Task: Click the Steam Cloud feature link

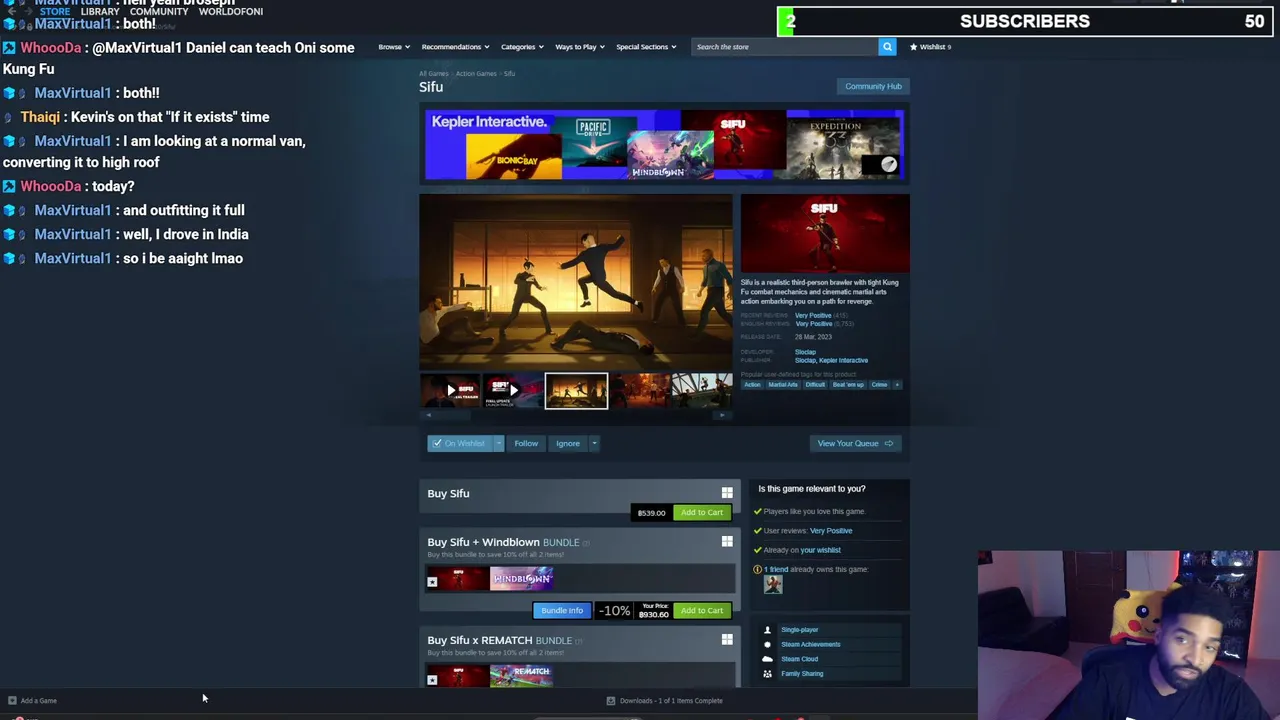Action: pyautogui.click(x=799, y=659)
